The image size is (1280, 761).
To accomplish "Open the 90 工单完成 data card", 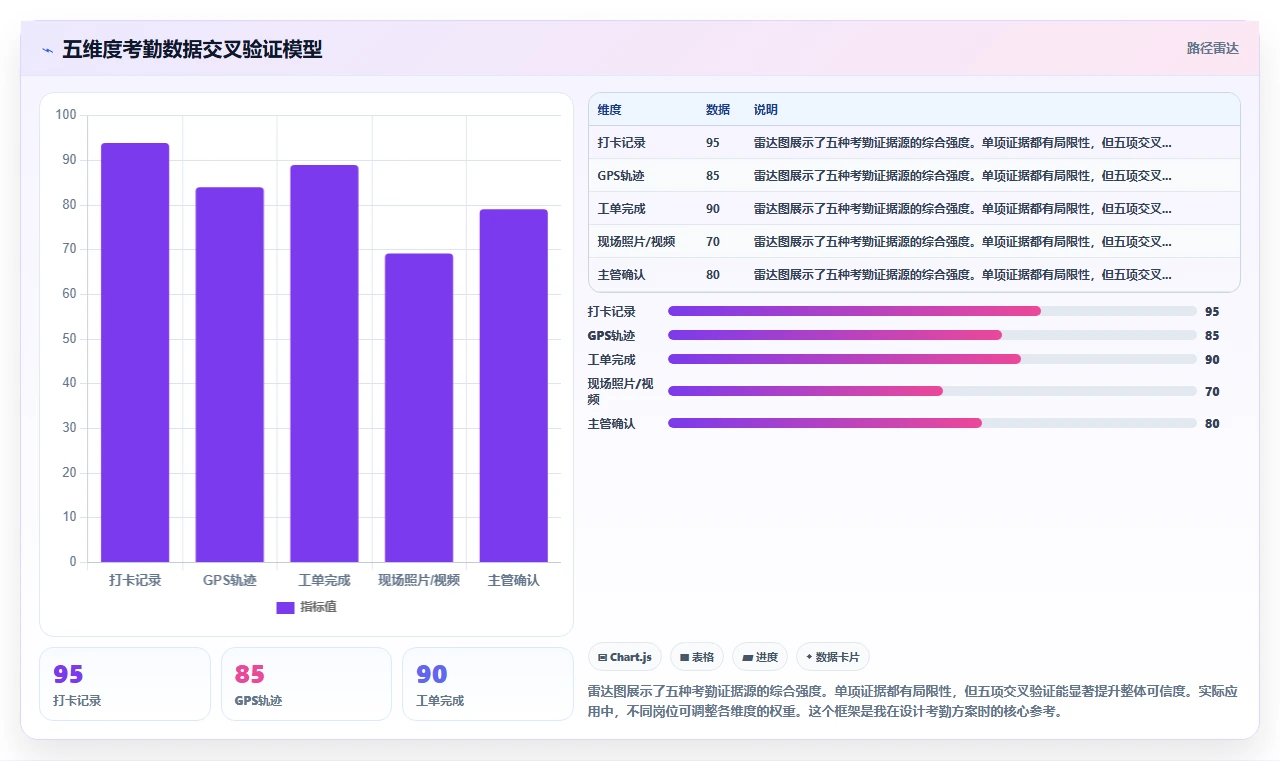I will point(488,684).
